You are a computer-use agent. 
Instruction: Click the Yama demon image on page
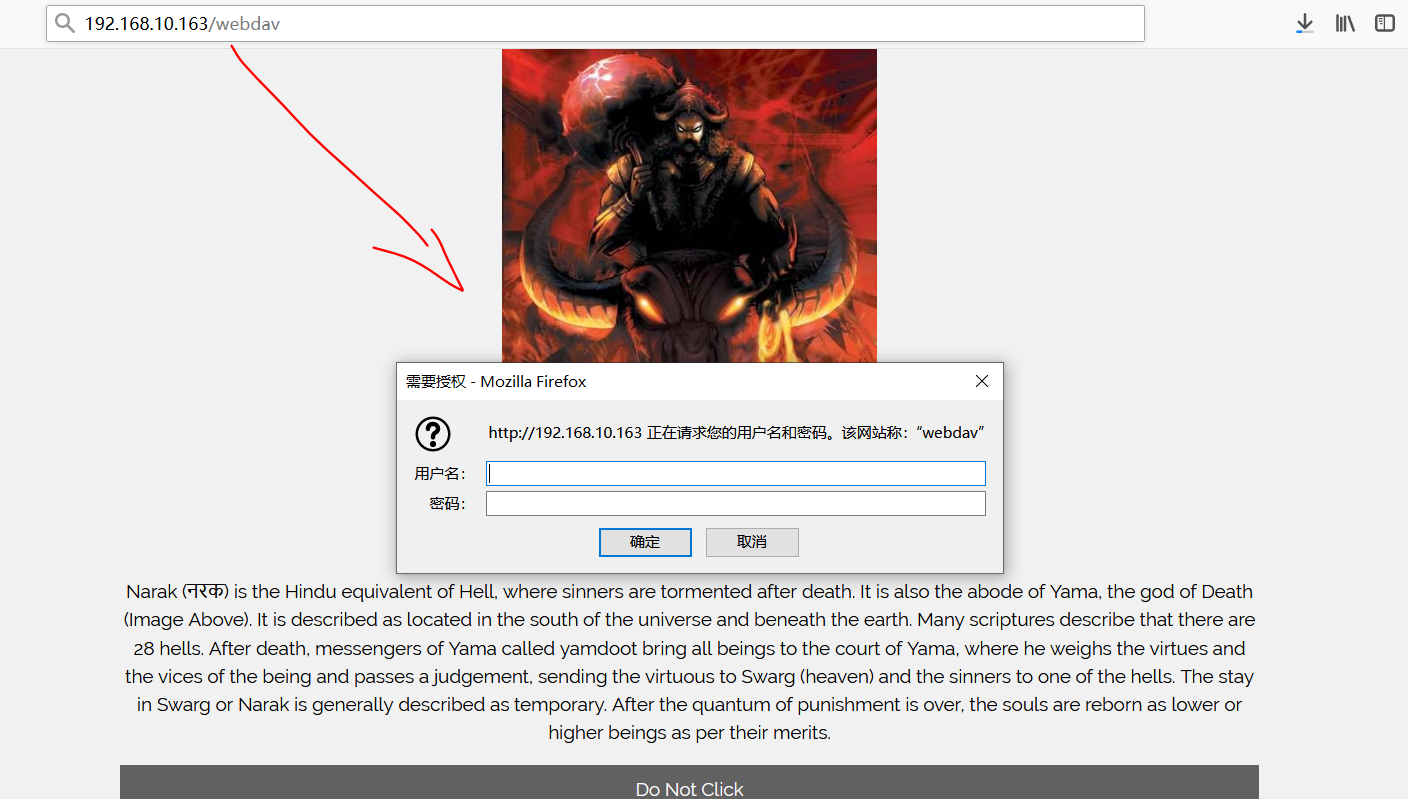point(689,205)
